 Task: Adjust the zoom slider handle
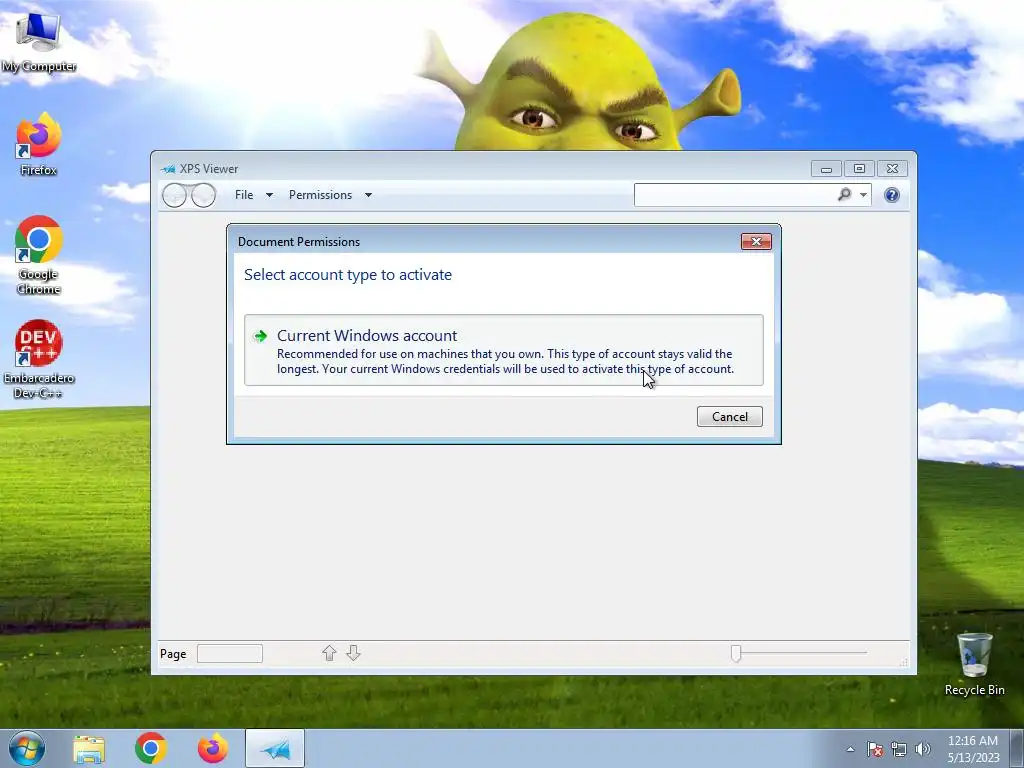736,653
